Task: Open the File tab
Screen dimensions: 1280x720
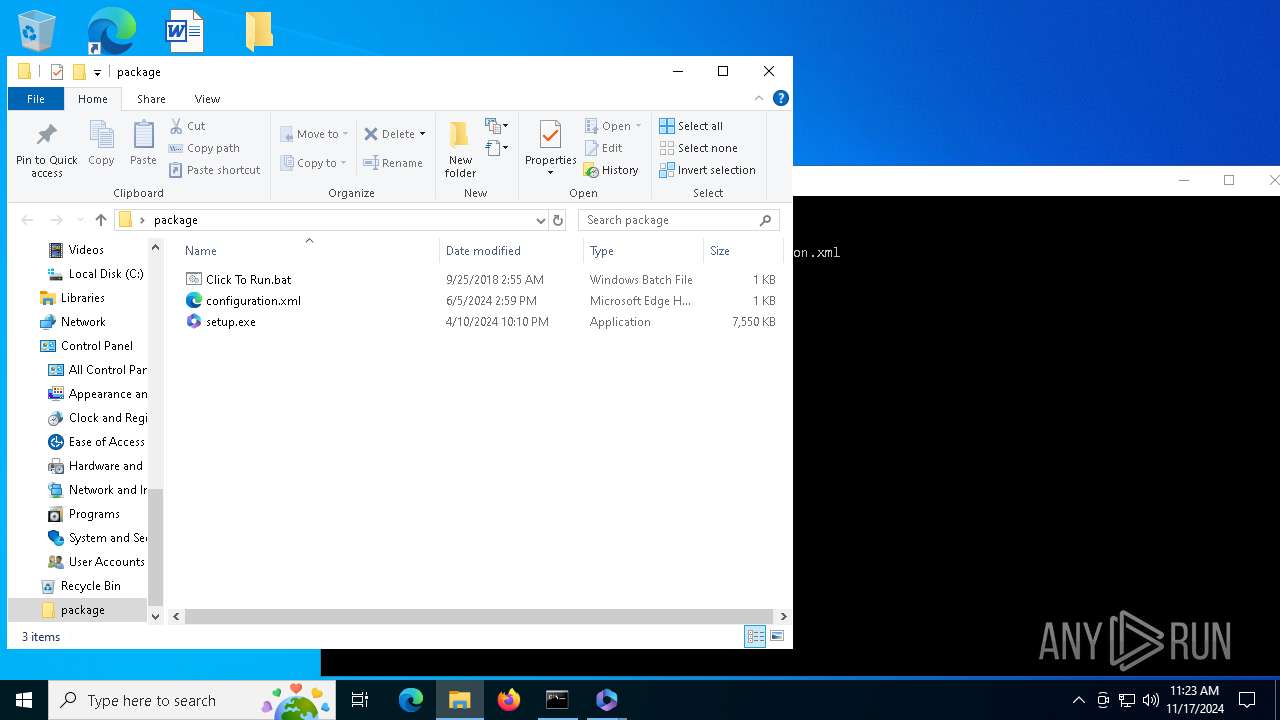Action: point(35,99)
